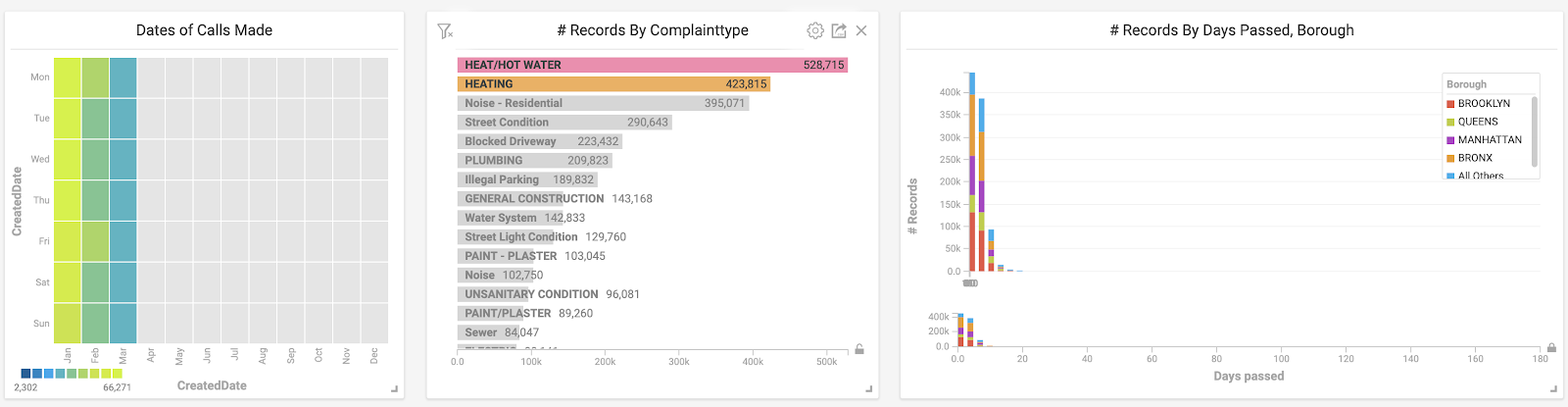Clear filter on Complainttype chart
The height and width of the screenshot is (407, 1568).
coord(445,31)
